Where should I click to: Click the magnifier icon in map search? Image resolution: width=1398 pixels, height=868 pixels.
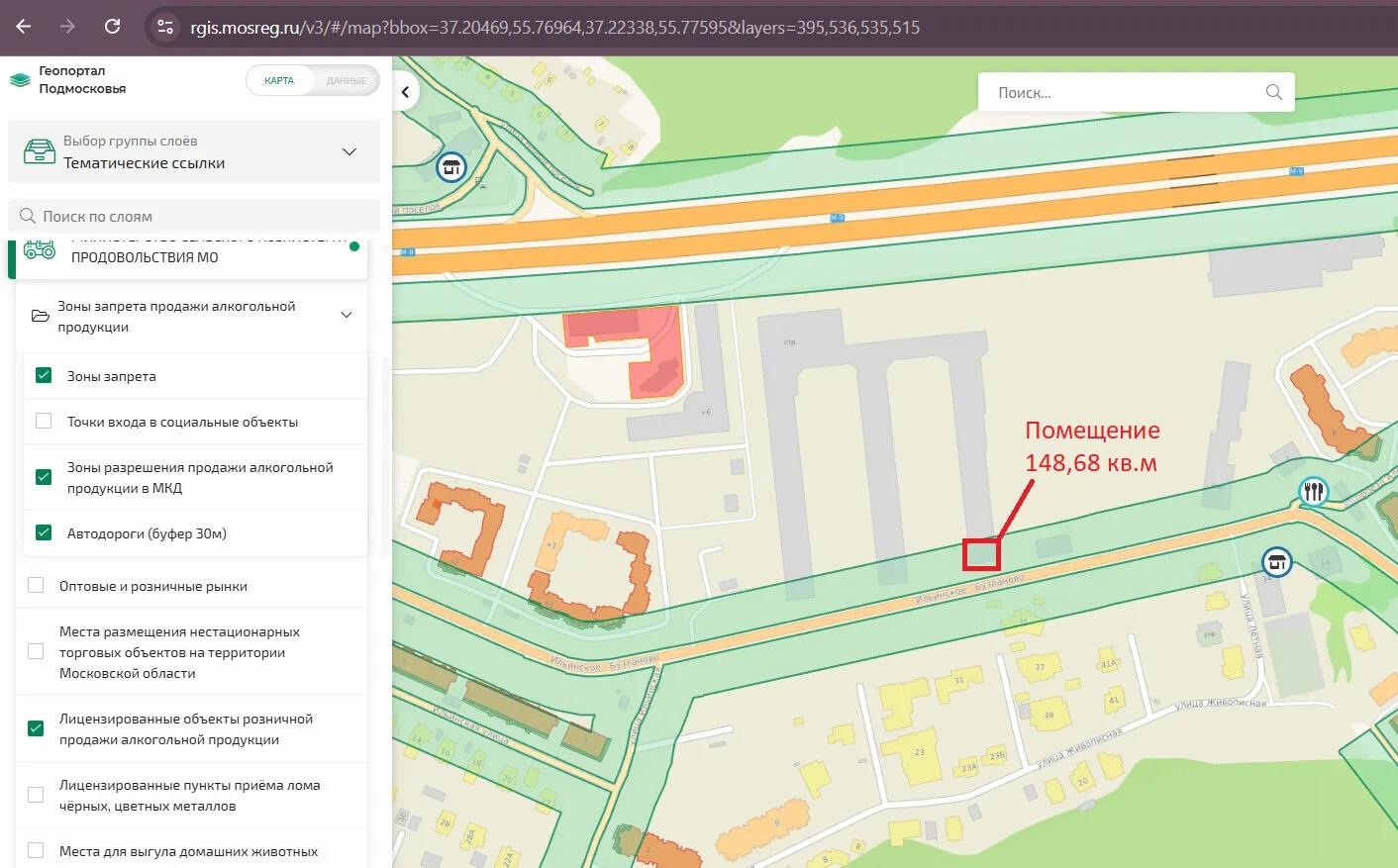click(1273, 92)
